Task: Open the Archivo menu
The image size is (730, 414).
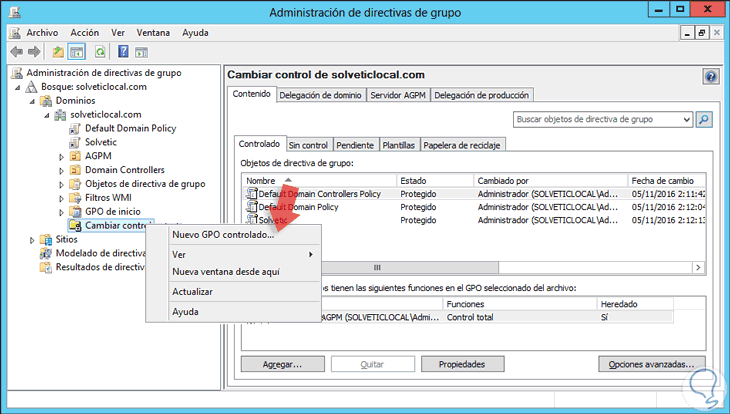Action: [42, 33]
